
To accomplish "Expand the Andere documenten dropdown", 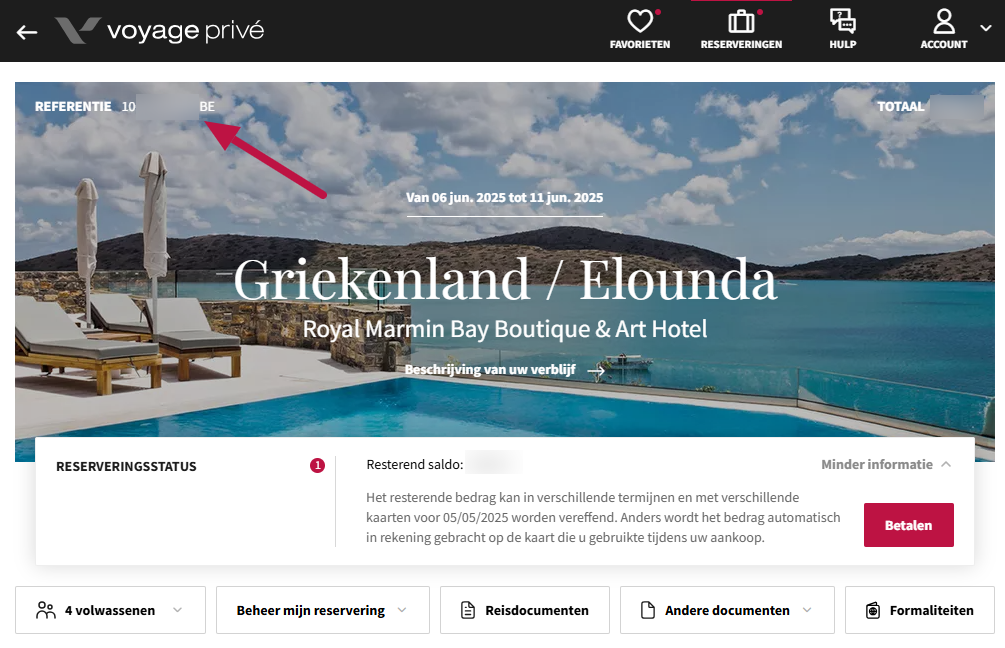I will (727, 610).
